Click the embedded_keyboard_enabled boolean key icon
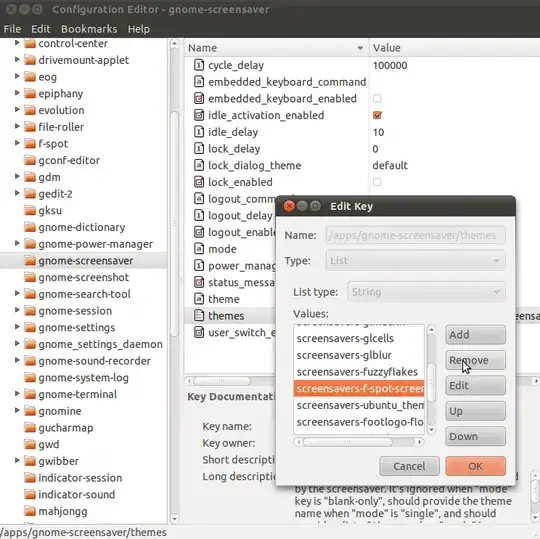Viewport: 540px width, 539px height. (x=199, y=98)
